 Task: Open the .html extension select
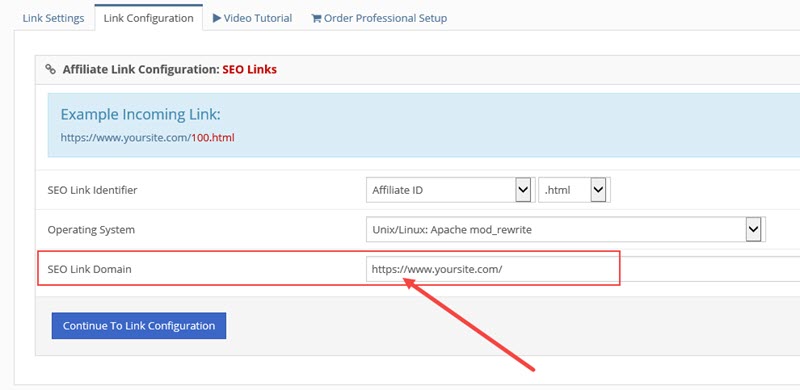point(574,190)
